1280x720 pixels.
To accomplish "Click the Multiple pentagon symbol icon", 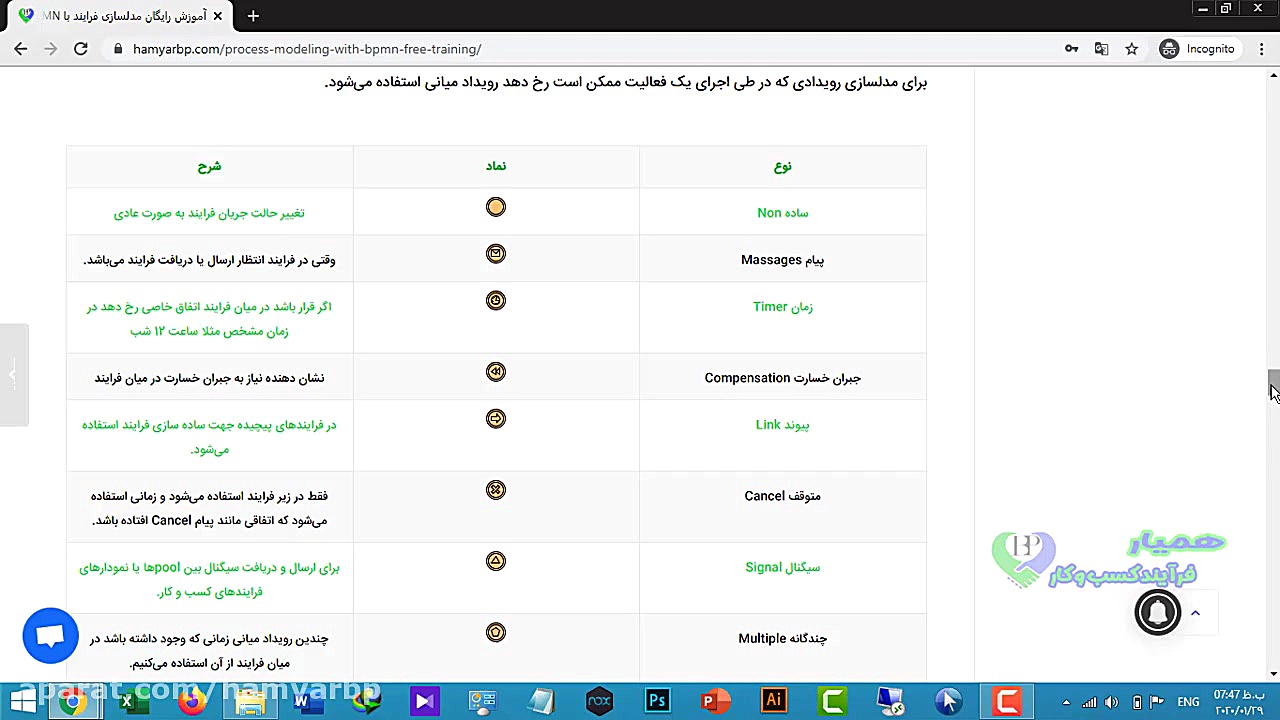I will [x=496, y=632].
